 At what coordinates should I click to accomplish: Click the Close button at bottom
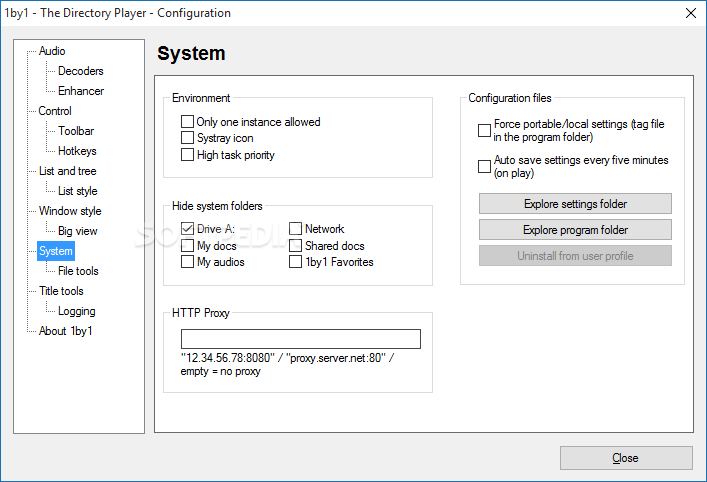pyautogui.click(x=626, y=458)
